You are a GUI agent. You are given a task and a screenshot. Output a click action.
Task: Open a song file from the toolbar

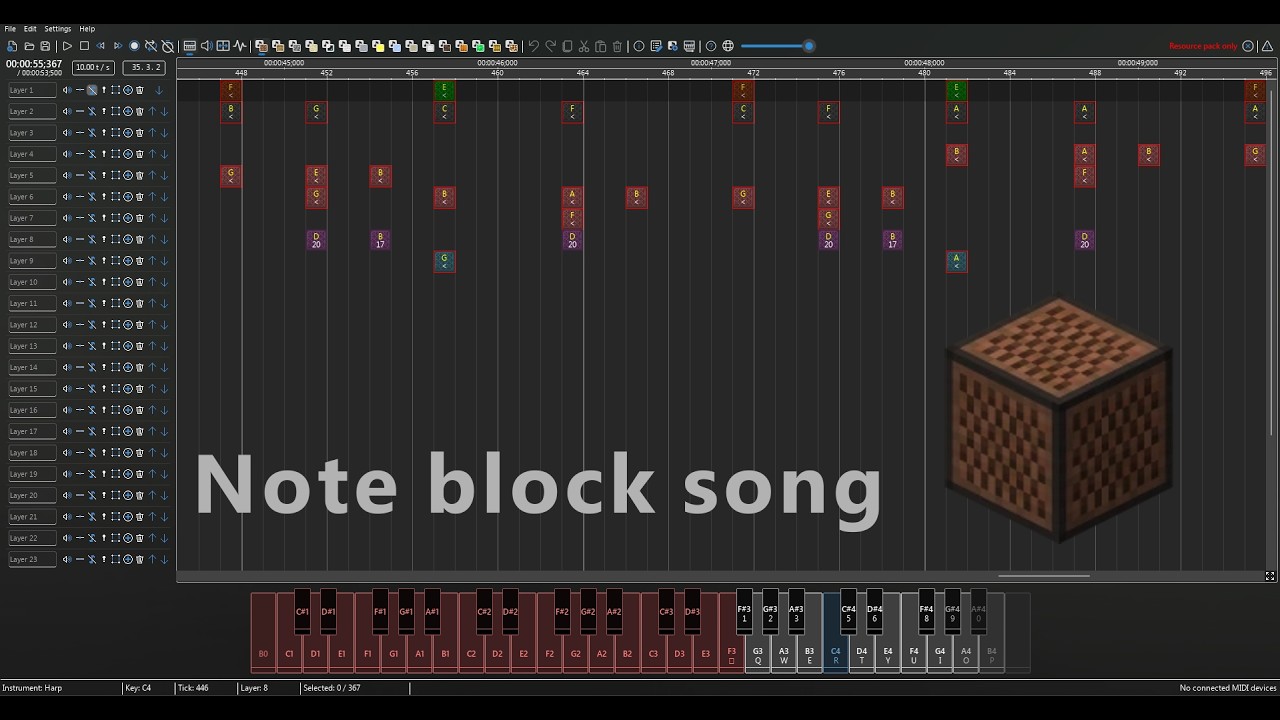click(x=29, y=46)
